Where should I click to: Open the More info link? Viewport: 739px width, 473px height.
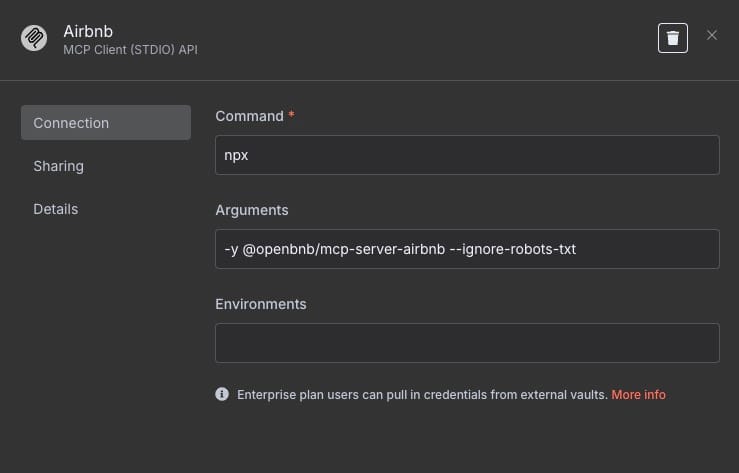pos(638,394)
